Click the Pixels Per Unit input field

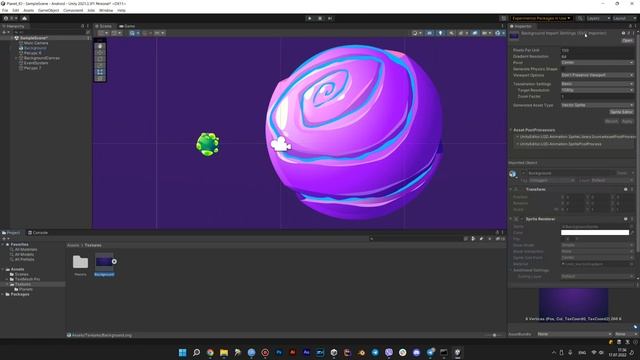click(597, 50)
